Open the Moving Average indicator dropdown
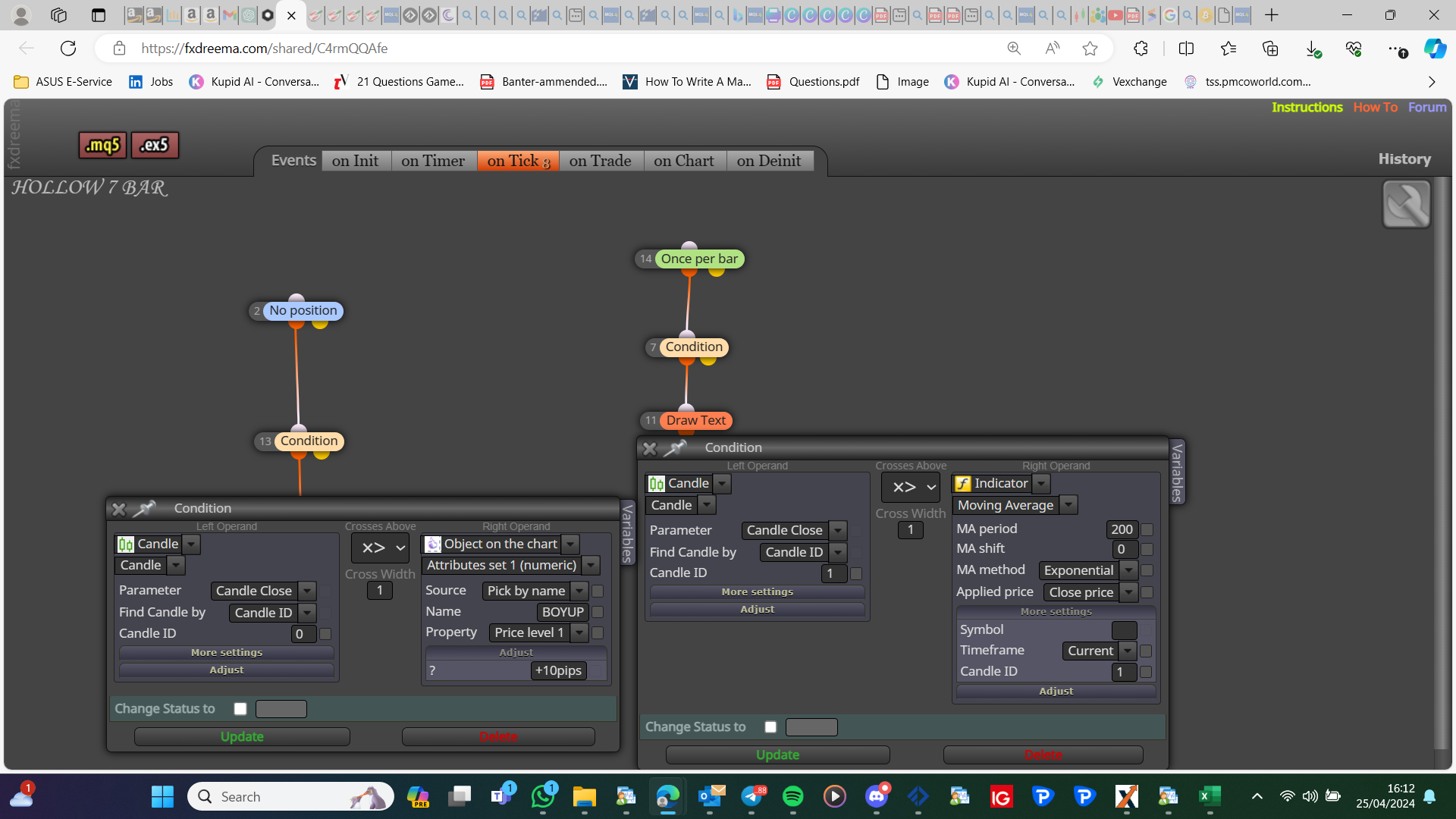Screen dimensions: 1456x819 pos(1068,505)
